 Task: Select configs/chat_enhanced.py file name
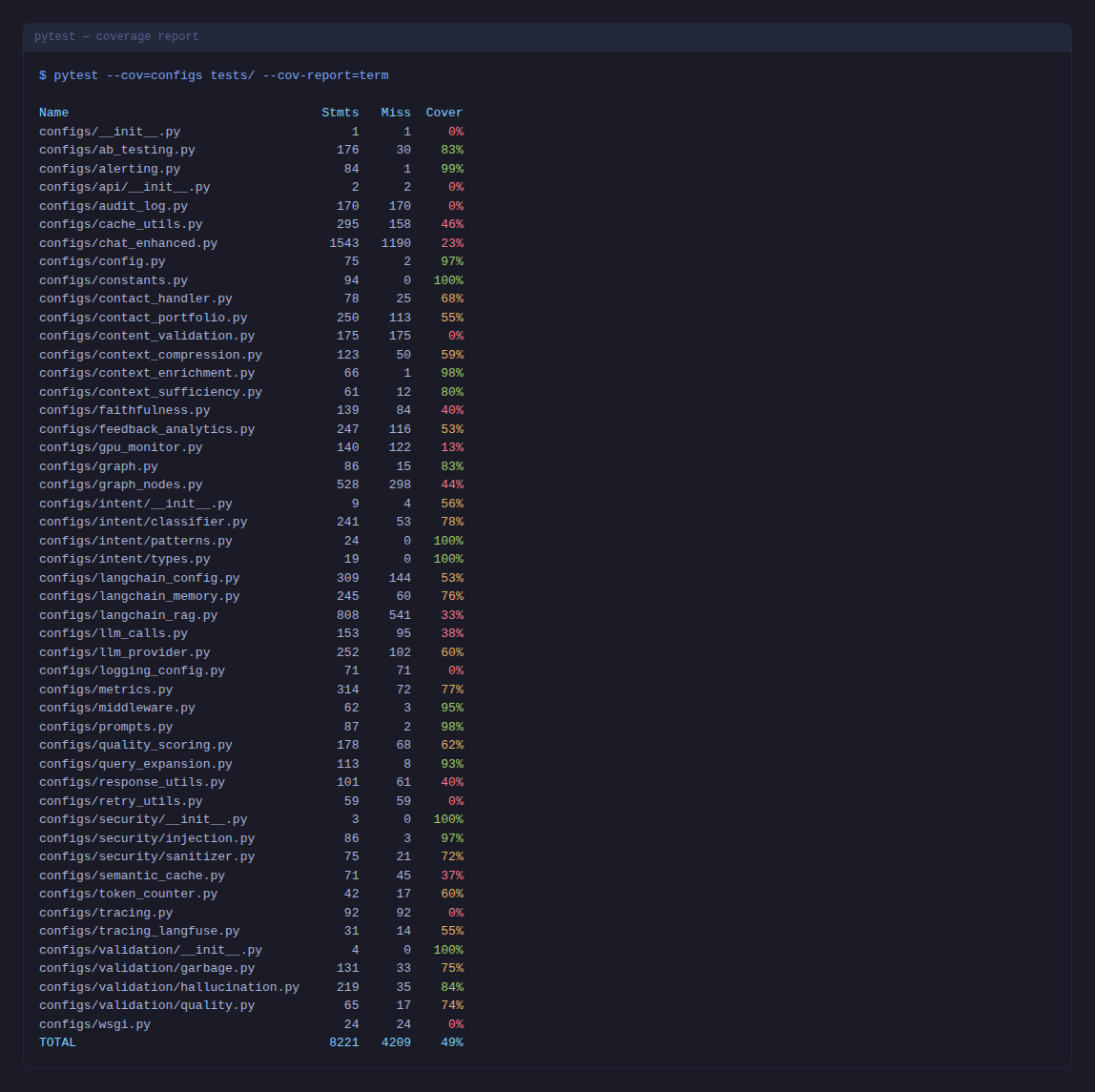click(x=128, y=243)
